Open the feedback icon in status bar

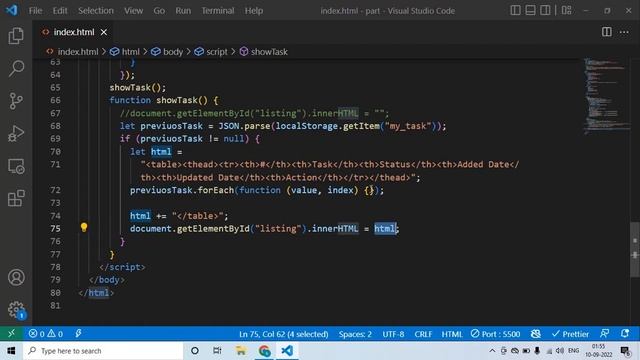pos(604,333)
